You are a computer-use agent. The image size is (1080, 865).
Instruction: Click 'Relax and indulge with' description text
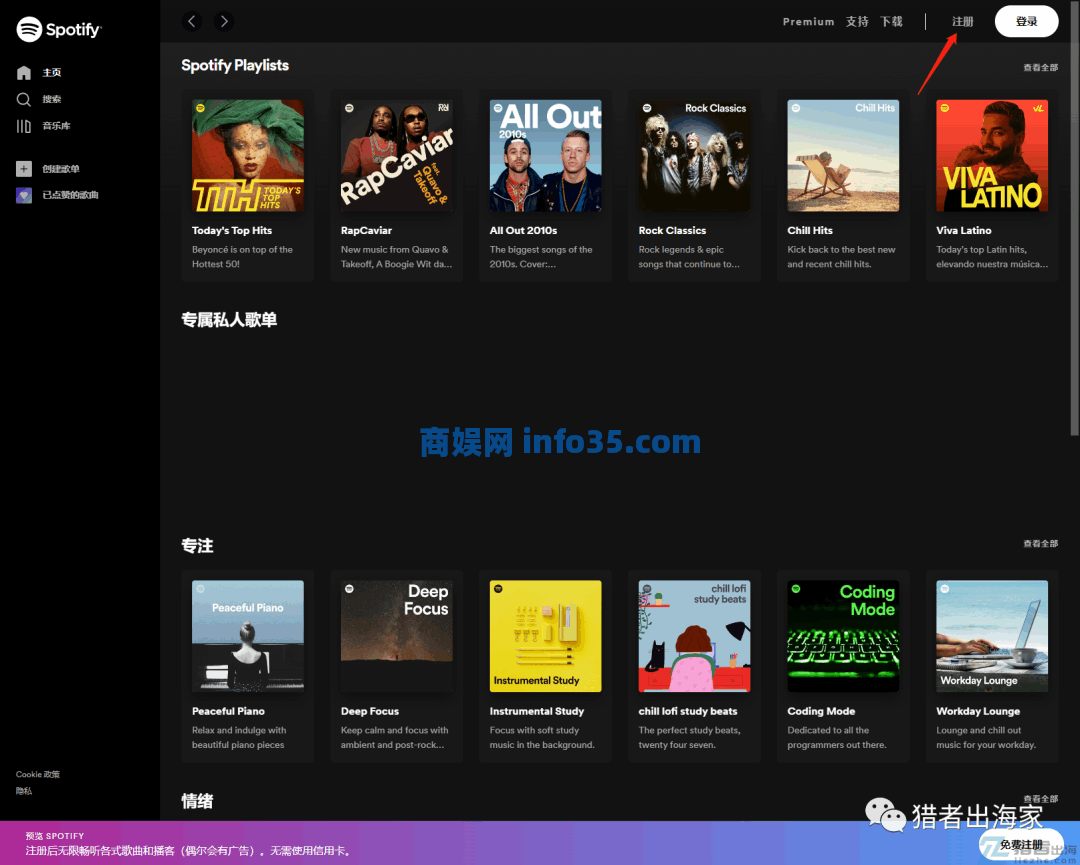239,731
